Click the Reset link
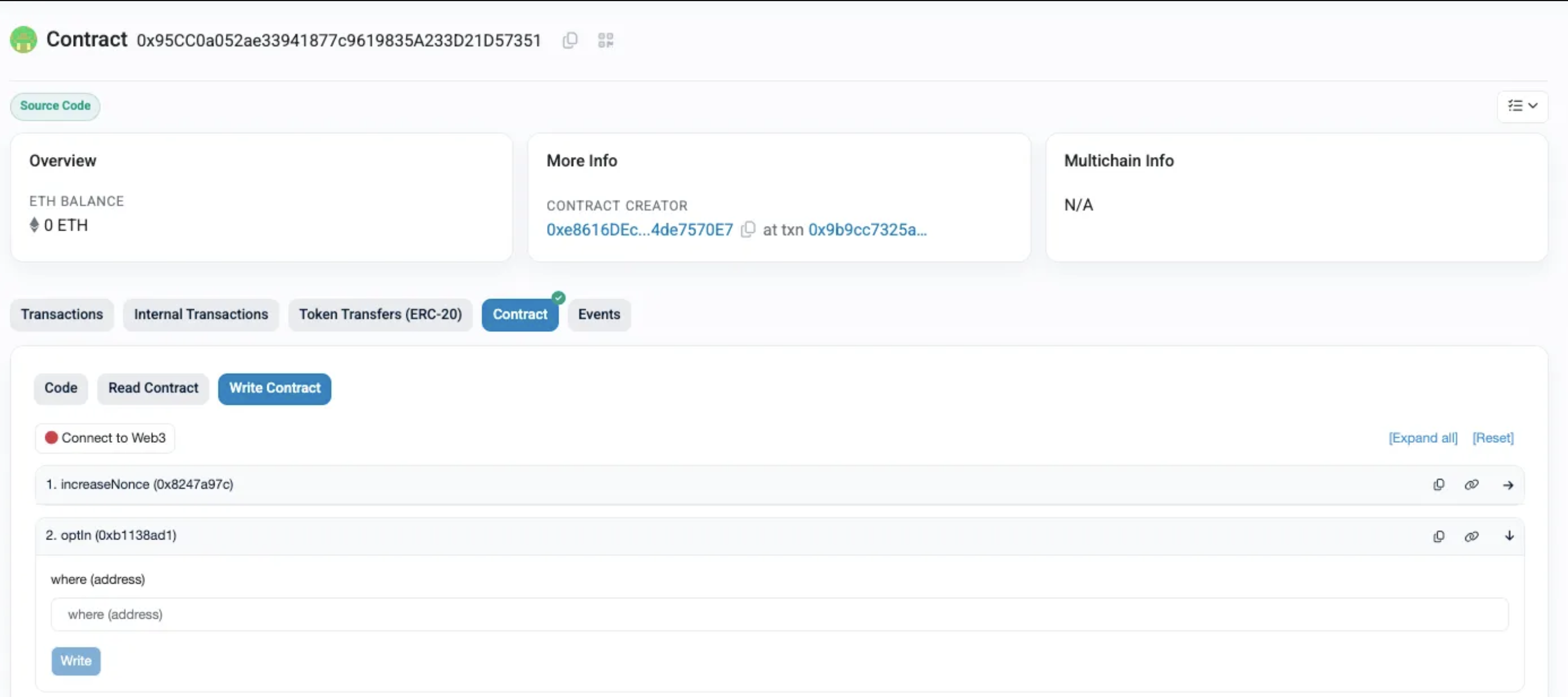The height and width of the screenshot is (697, 1568). click(x=1493, y=438)
